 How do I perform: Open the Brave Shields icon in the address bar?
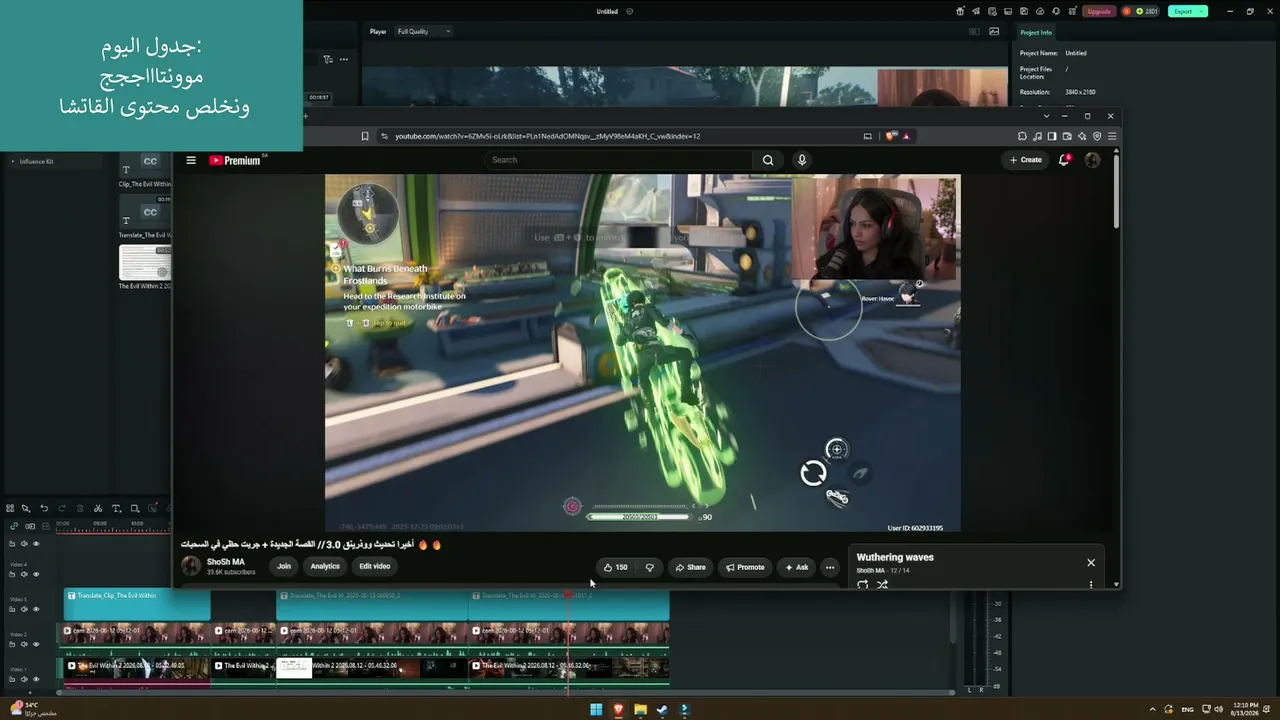891,136
